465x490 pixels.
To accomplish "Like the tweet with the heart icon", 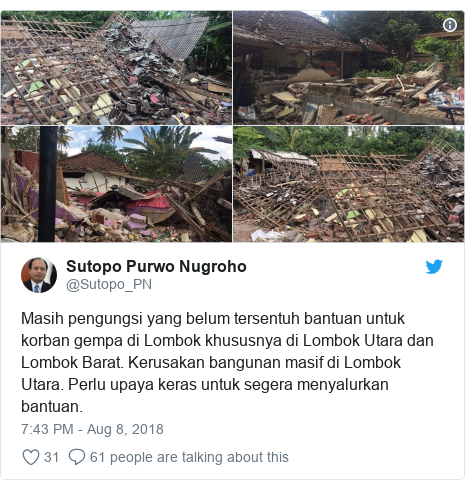I will click(31, 457).
